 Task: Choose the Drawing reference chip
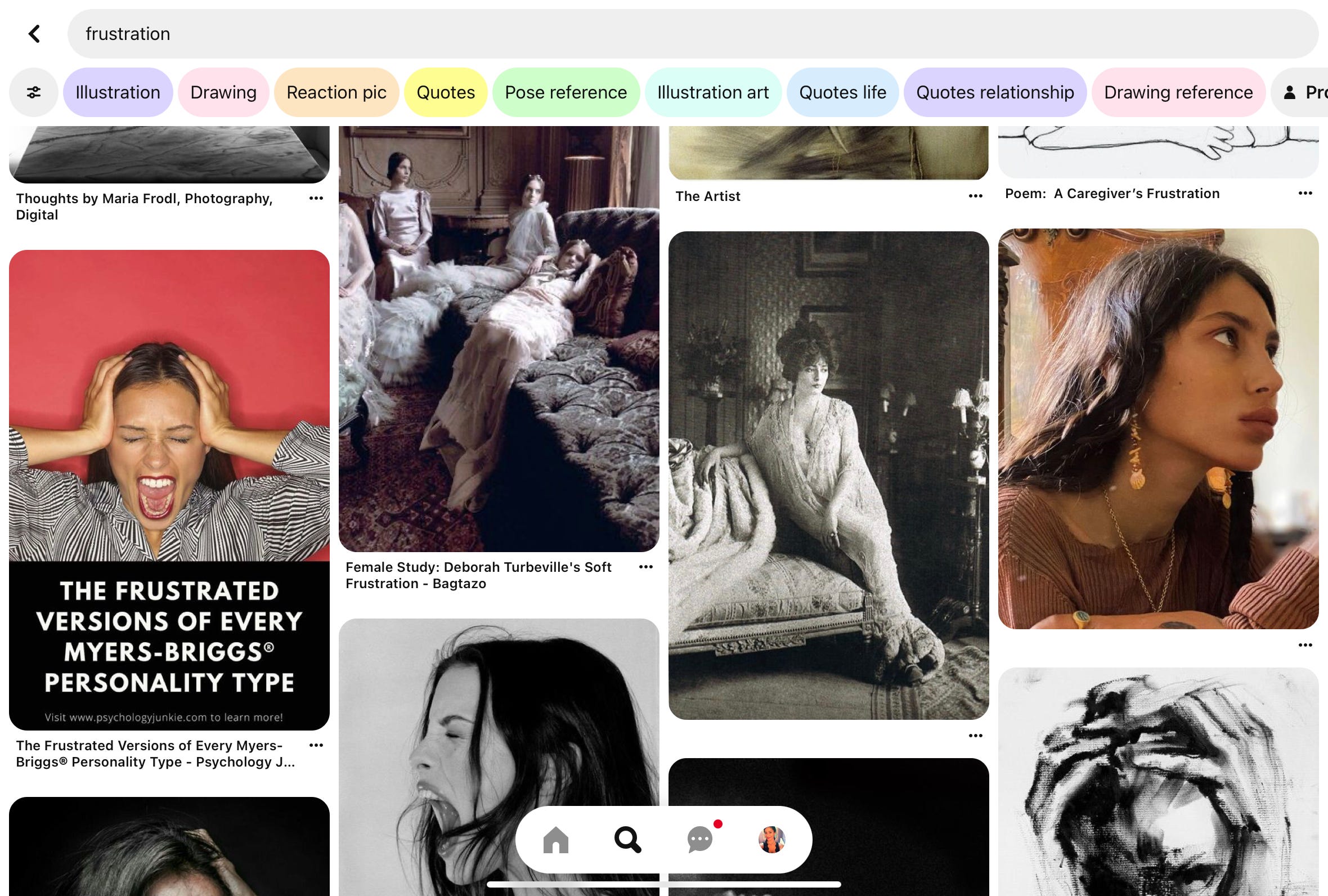pyautogui.click(x=1178, y=92)
